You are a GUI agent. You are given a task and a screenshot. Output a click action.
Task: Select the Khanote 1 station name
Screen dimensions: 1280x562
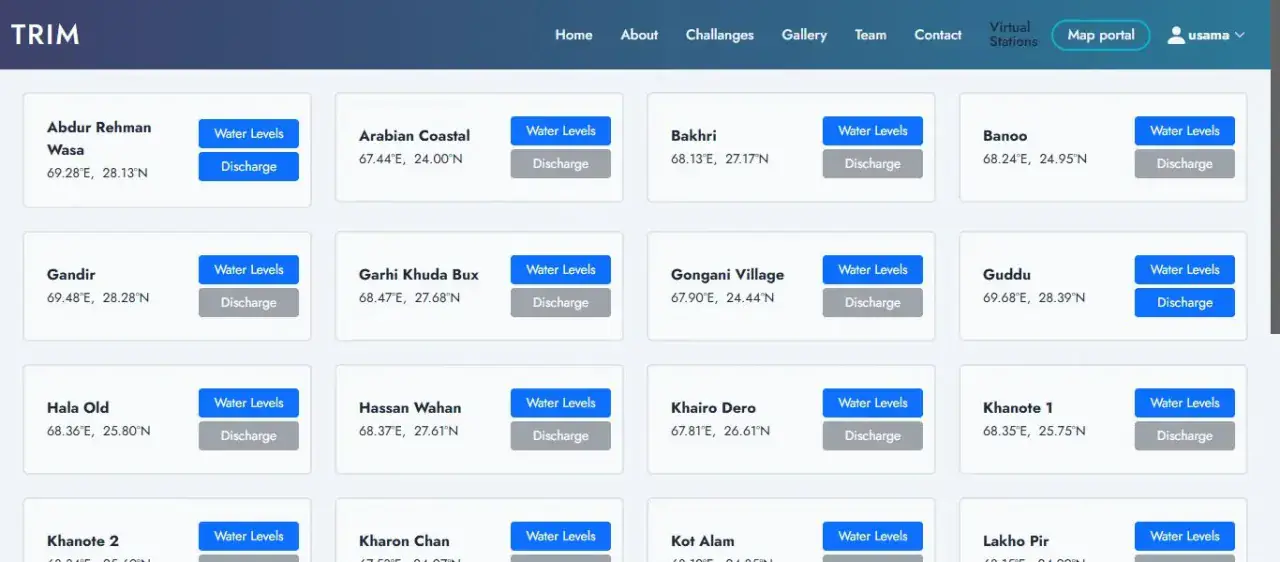pos(1018,408)
